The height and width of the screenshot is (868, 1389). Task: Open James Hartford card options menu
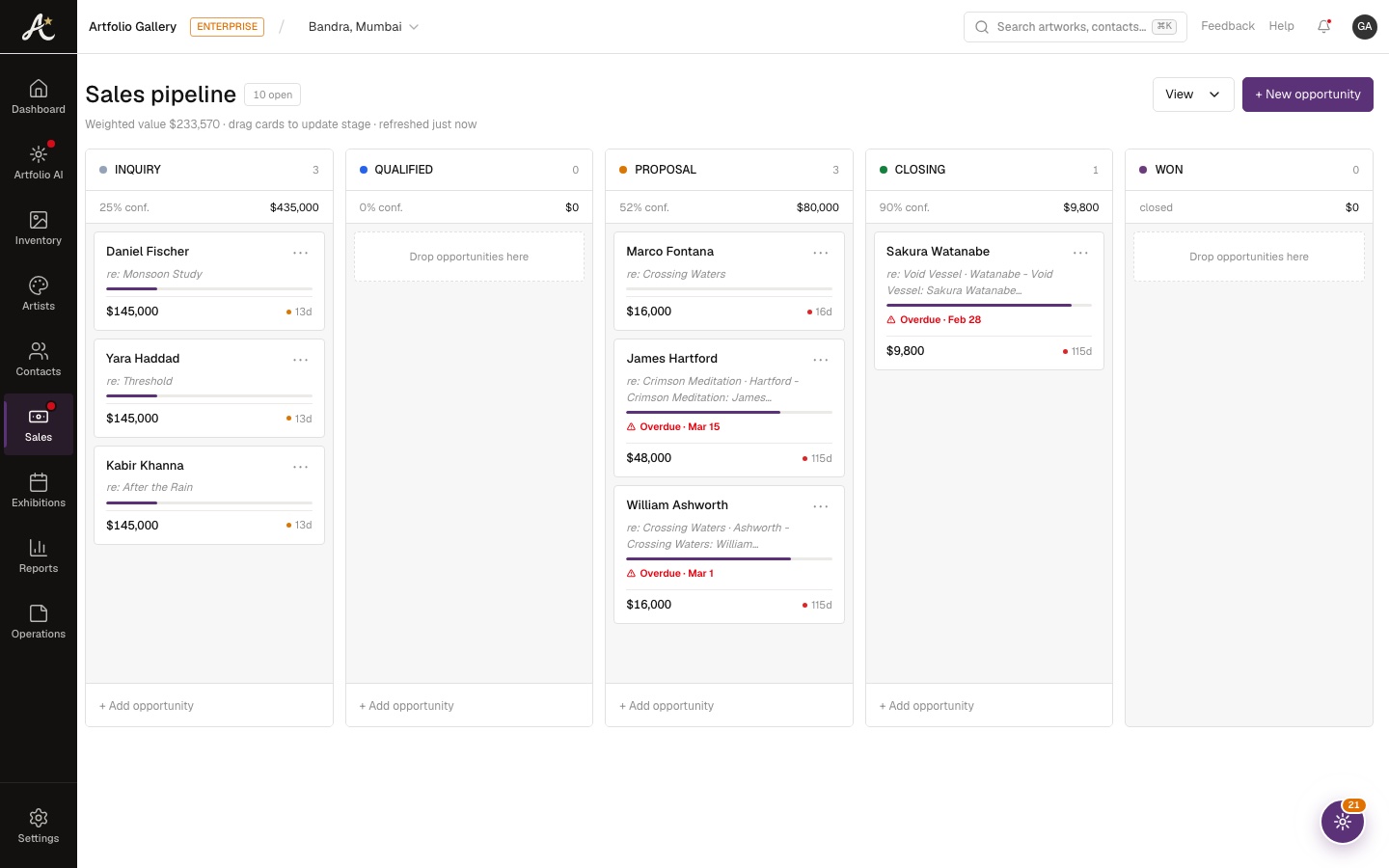click(x=821, y=360)
